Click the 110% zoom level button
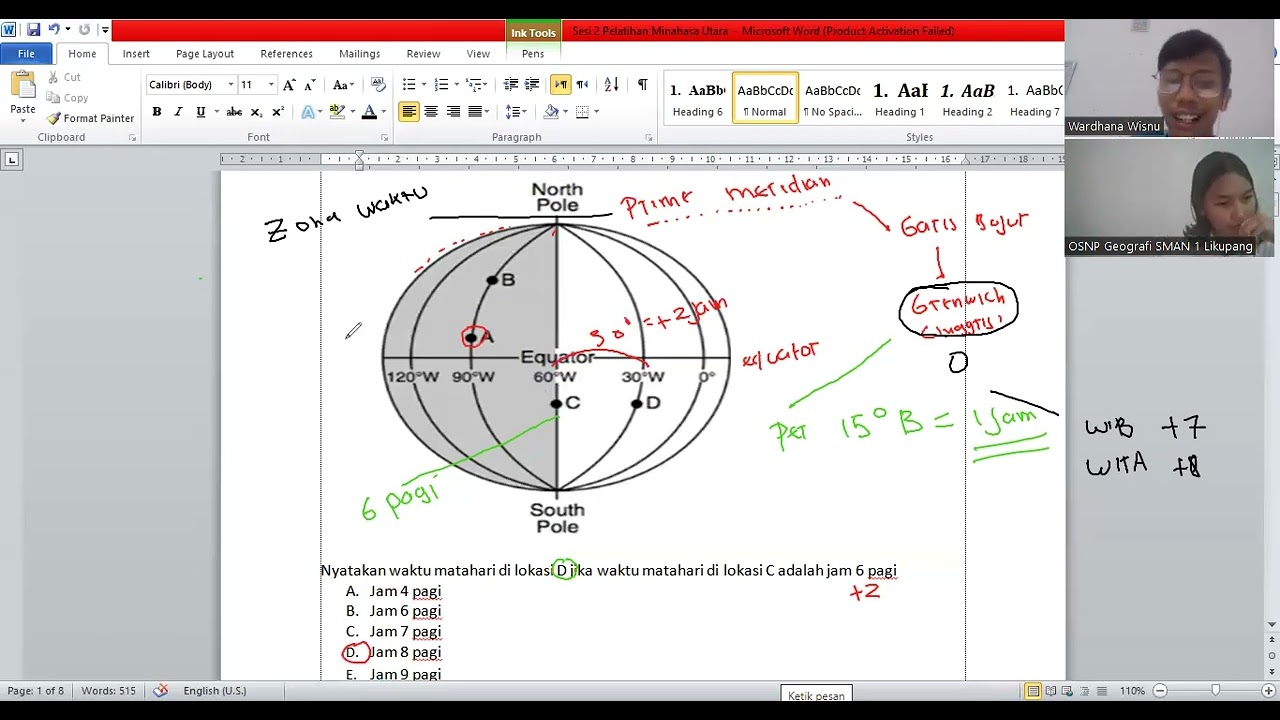Viewport: 1280px width, 720px height. point(1132,691)
